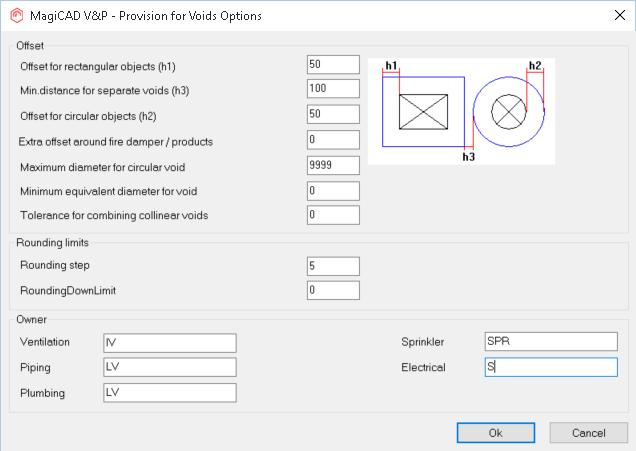Click the Ok button
This screenshot has width=636, height=451.
tap(495, 433)
